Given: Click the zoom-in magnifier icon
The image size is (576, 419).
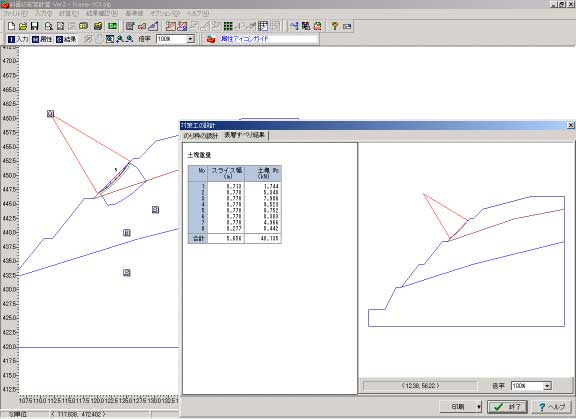Looking at the screenshot, I should tap(120, 39).
